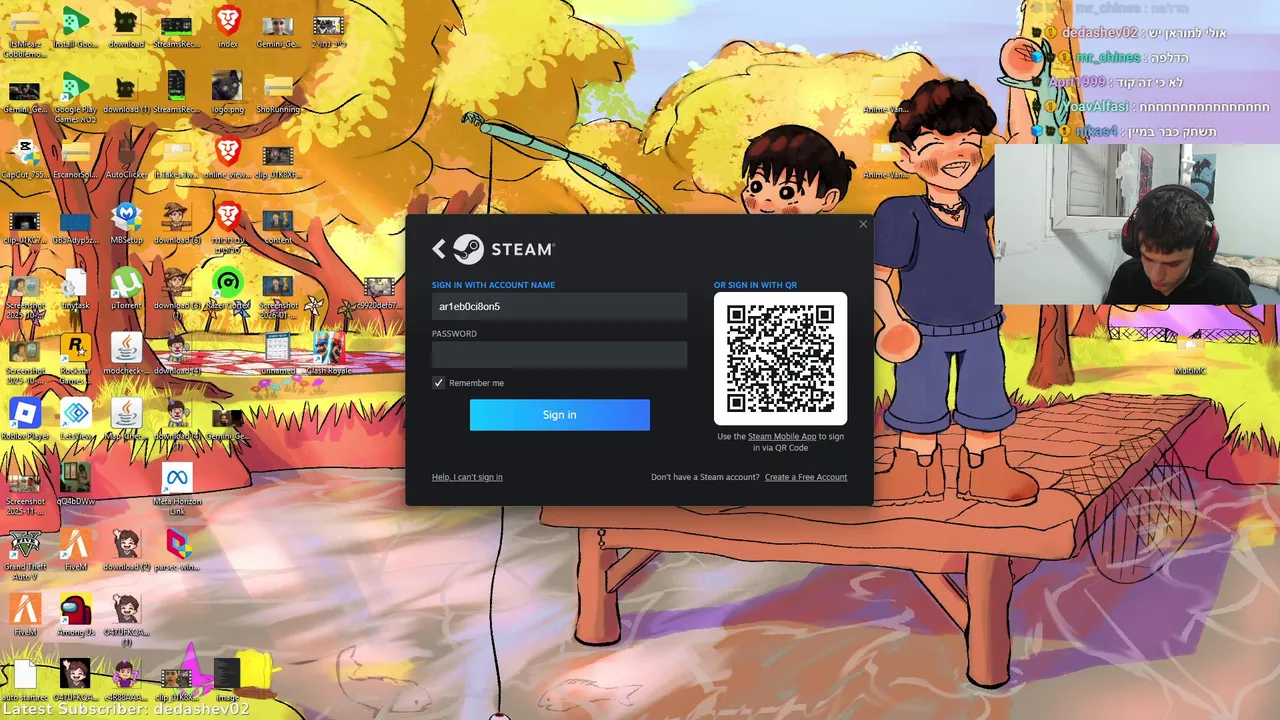Select the µTorrent shortcut
The image size is (1280, 720).
[x=126, y=288]
